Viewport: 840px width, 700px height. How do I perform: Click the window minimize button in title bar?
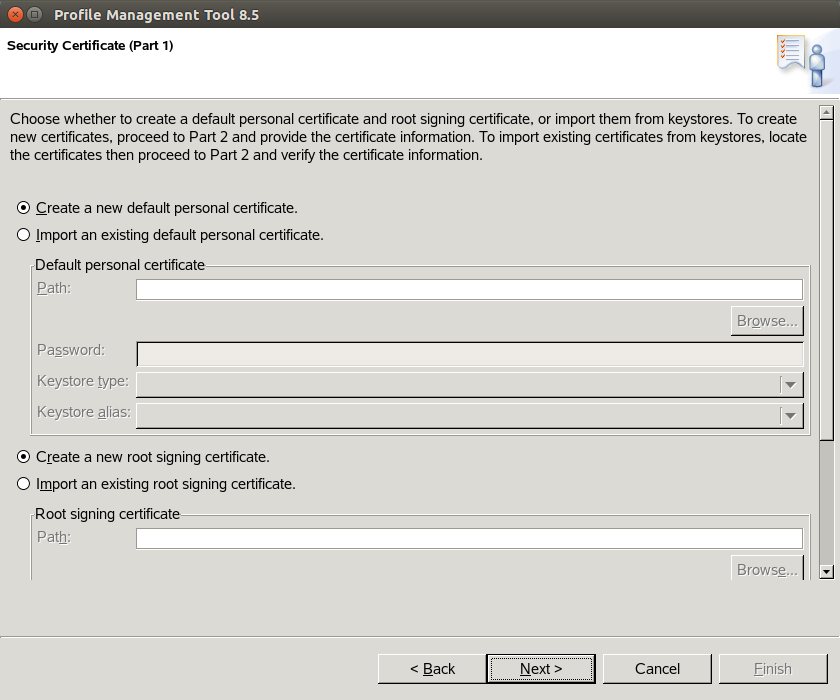pyautogui.click(x=34, y=14)
